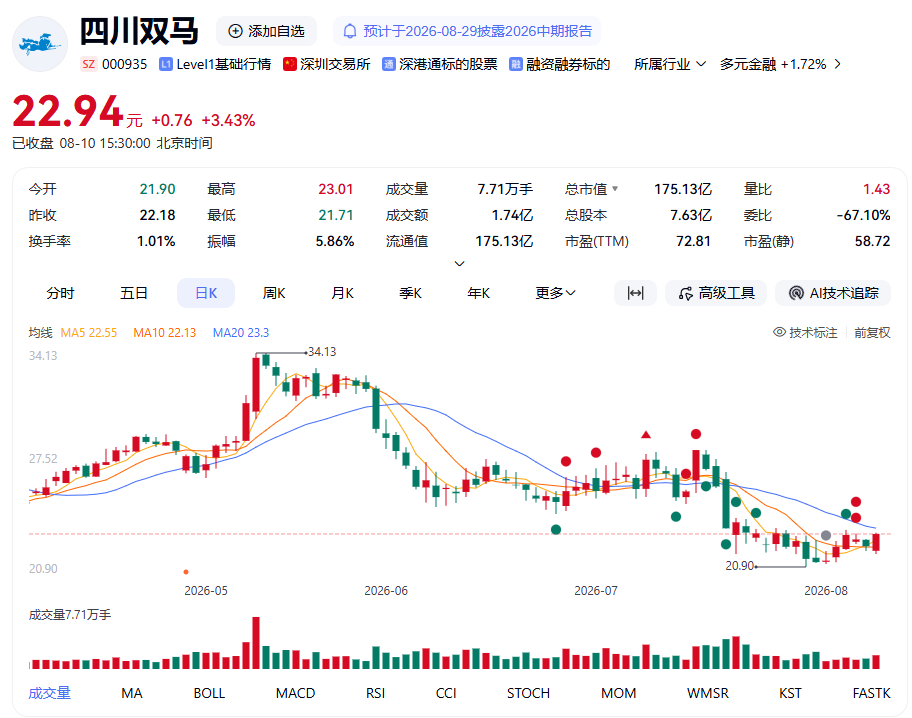Click the orange dot below the May candles
The width and height of the screenshot is (912, 718).
tap(186, 572)
